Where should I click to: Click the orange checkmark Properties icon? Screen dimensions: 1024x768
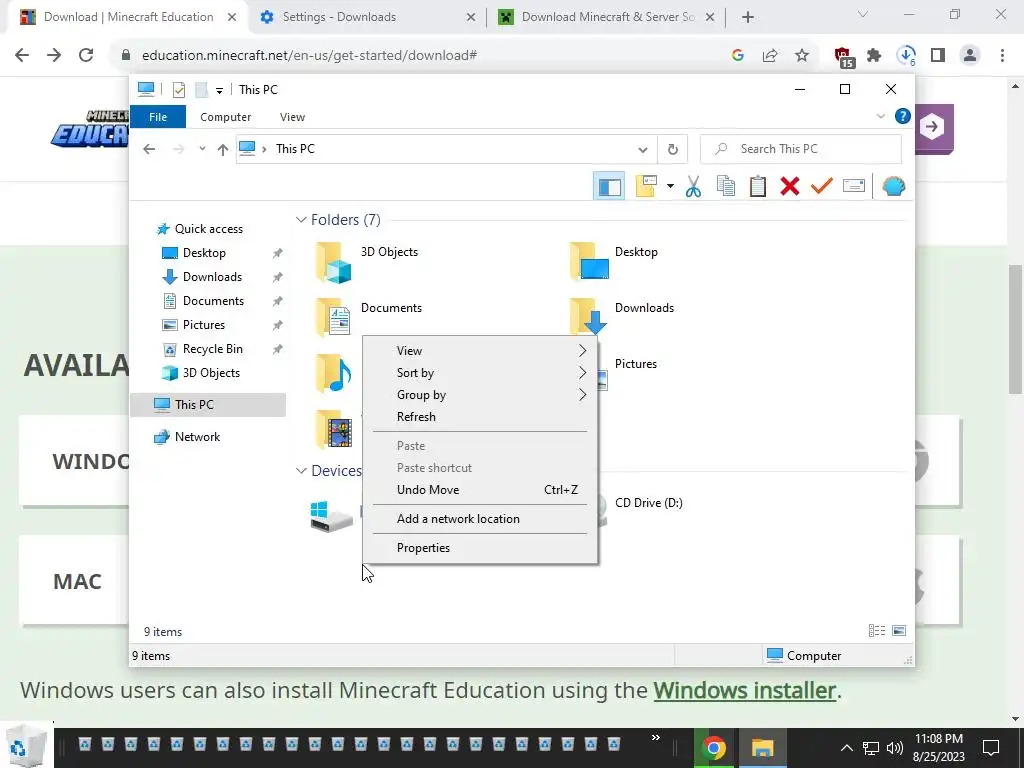click(x=822, y=187)
